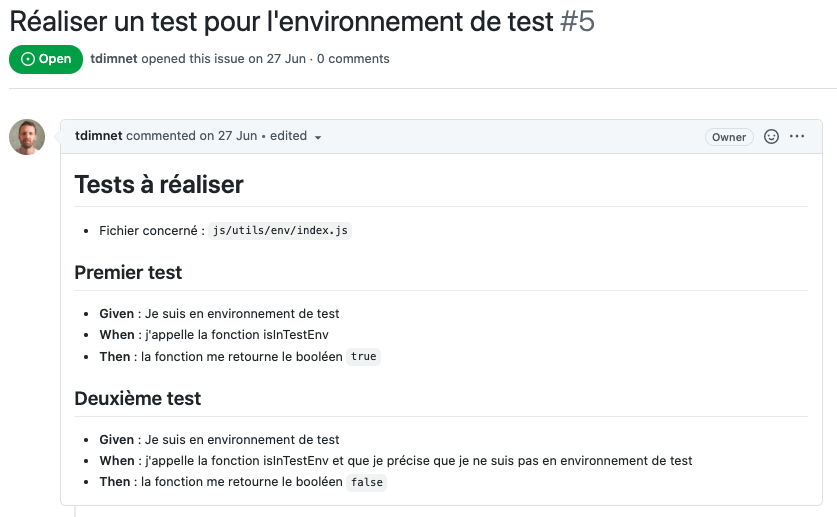Click the "Premier test" section heading
Screen dimensions: 837x517
point(128,272)
